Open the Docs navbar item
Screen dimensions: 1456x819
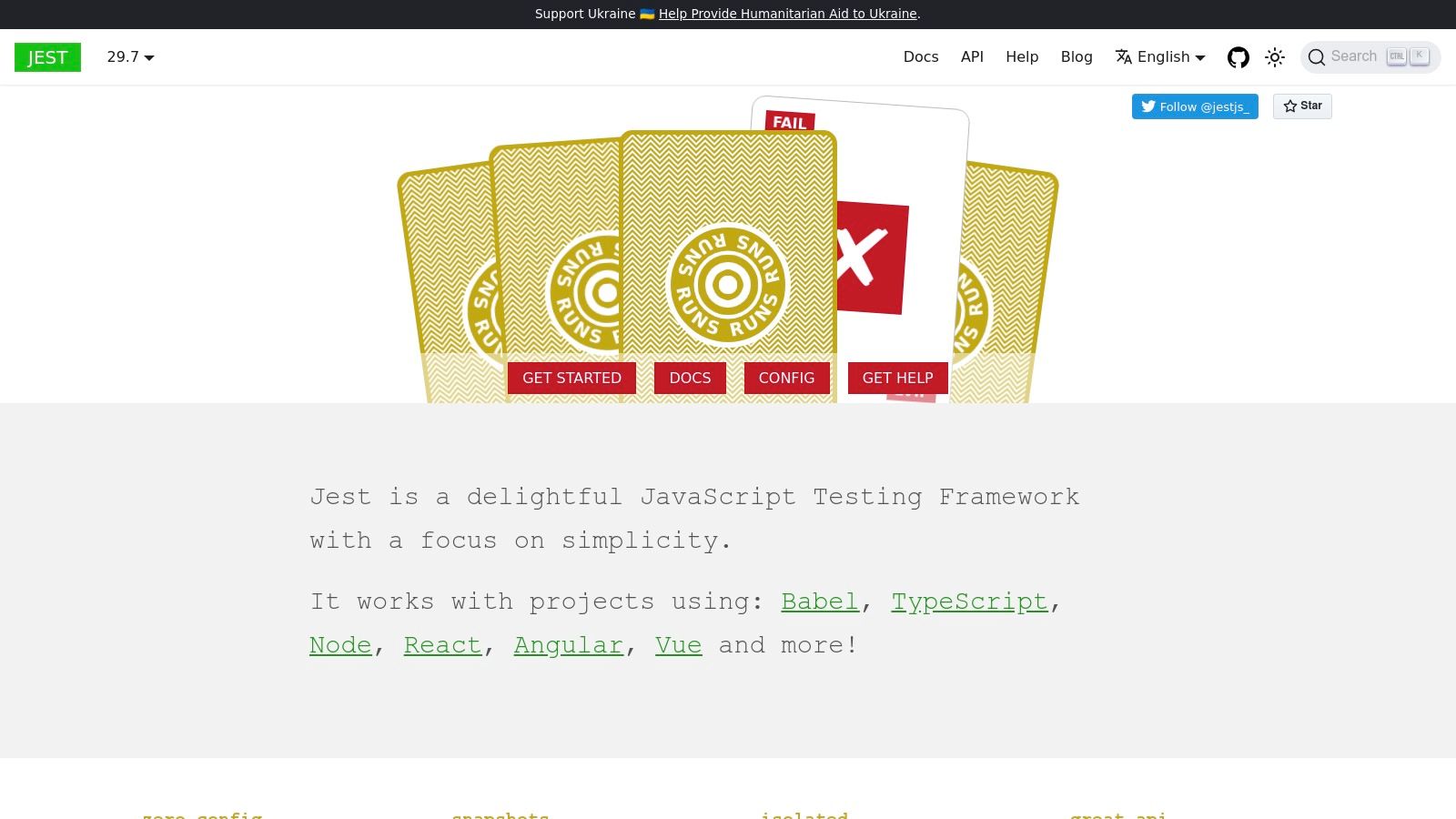[x=920, y=57]
